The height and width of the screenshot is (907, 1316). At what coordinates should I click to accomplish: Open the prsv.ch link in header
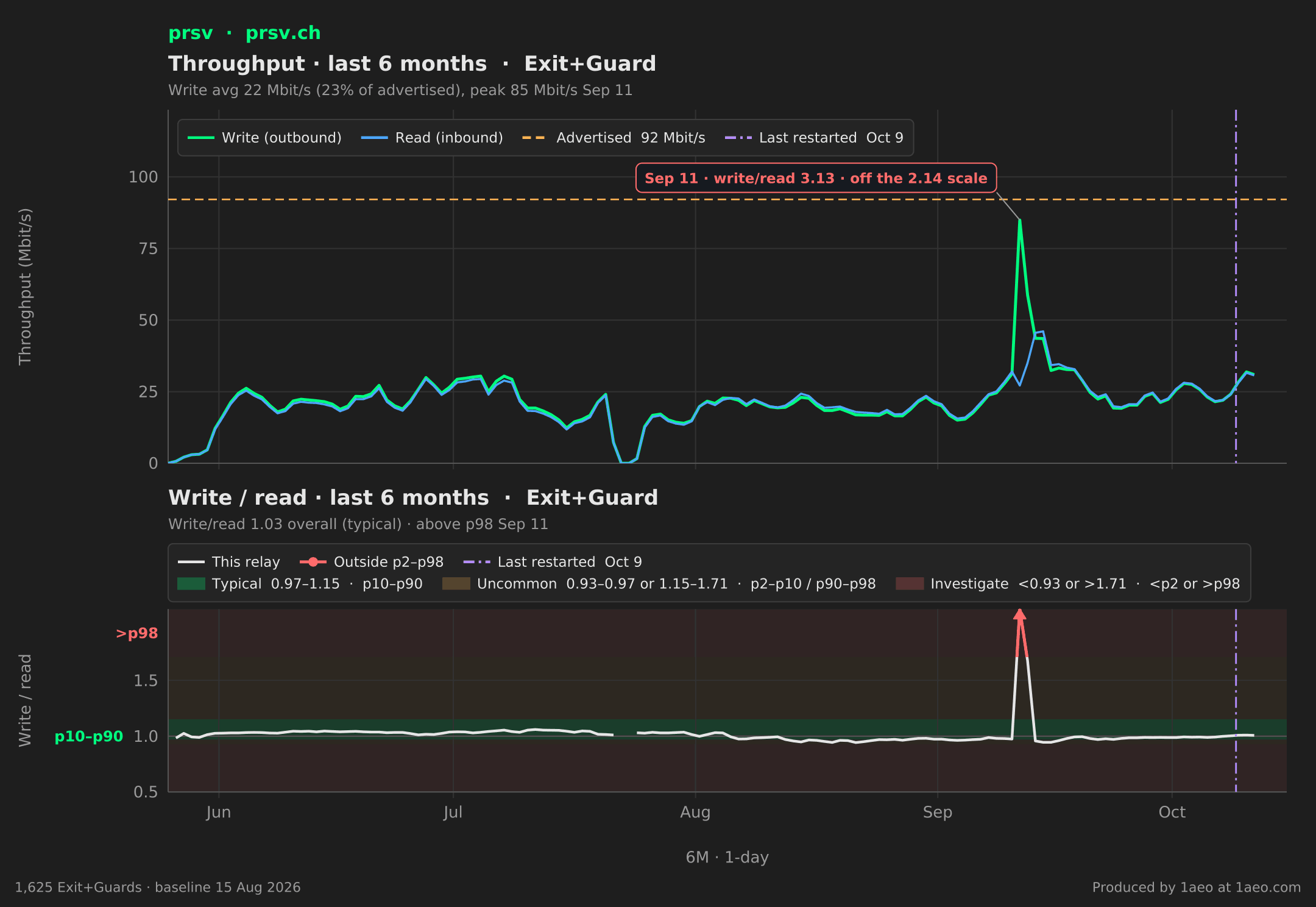[283, 33]
